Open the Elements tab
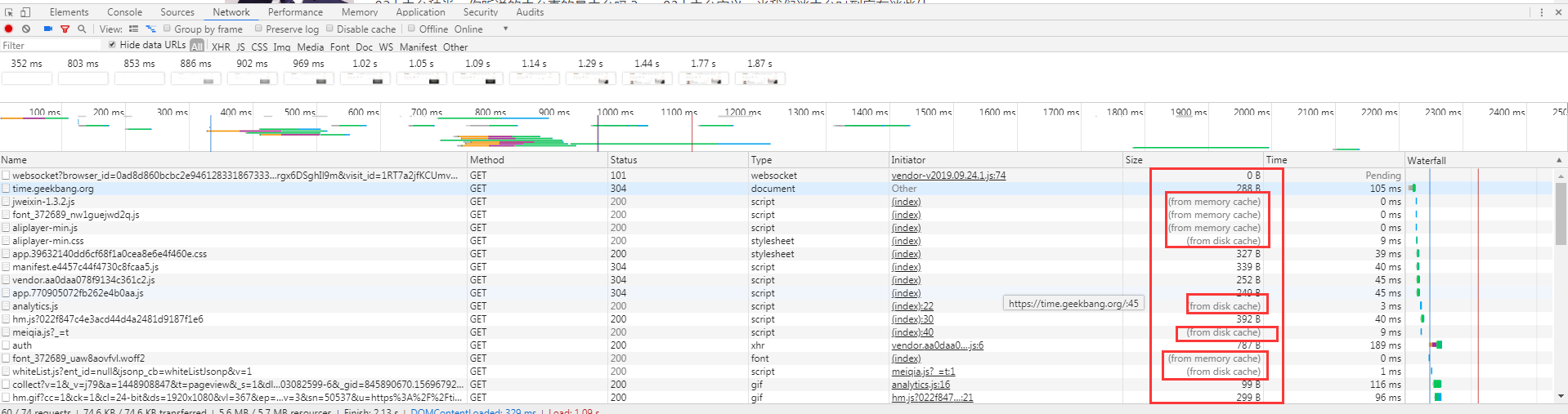The width and height of the screenshot is (1568, 414). 69,12
